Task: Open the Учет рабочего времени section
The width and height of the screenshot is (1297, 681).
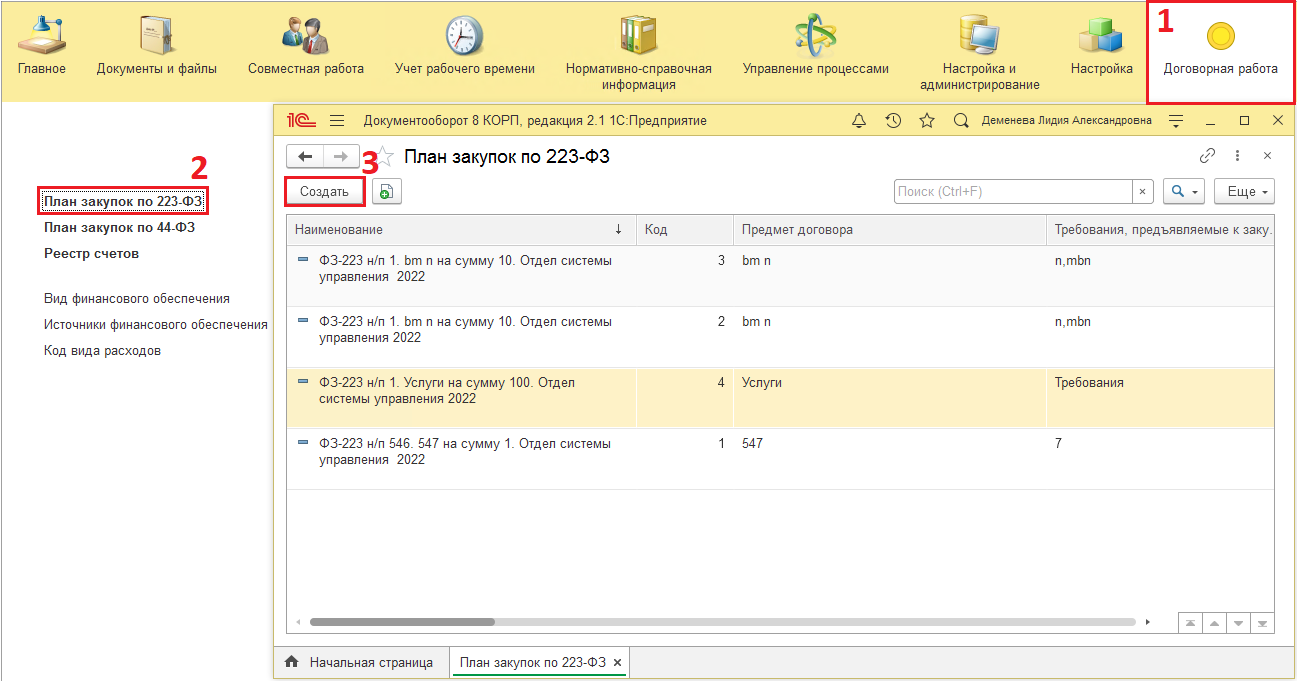Action: click(x=464, y=47)
